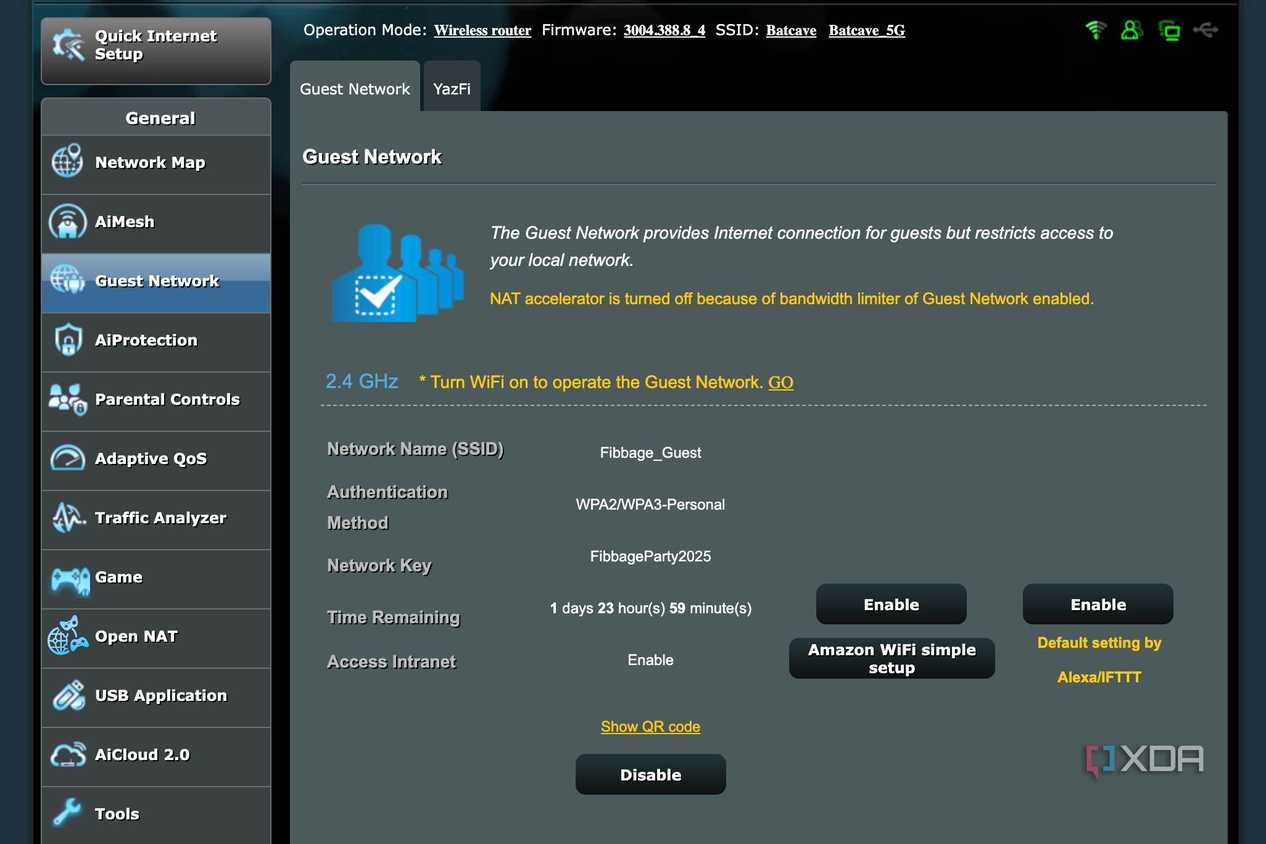
Task: Switch to the YazFi tab
Action: pyautogui.click(x=452, y=88)
